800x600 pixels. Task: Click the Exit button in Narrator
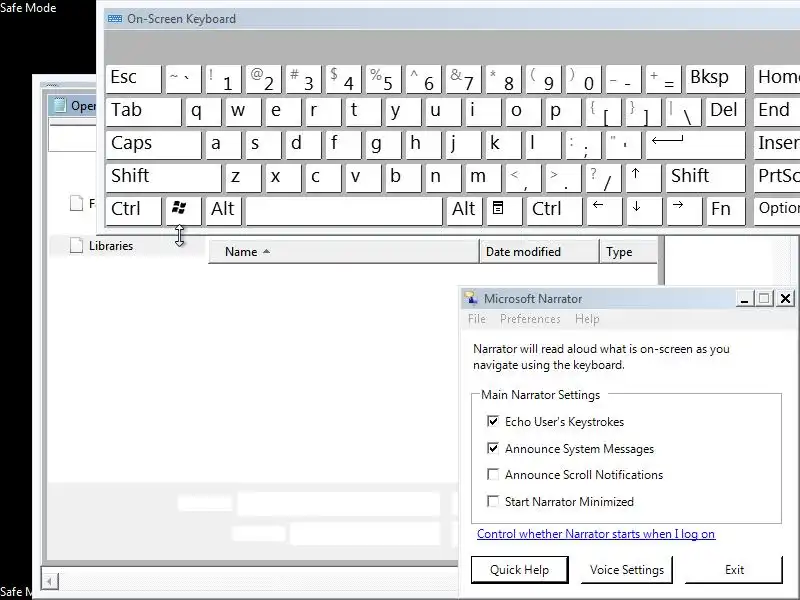click(x=734, y=569)
